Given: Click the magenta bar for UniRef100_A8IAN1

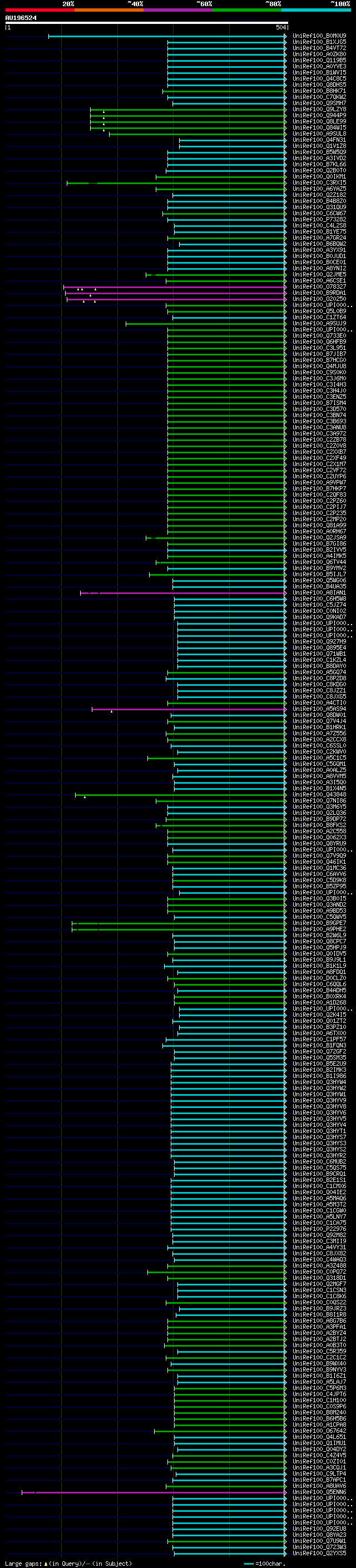Looking at the screenshot, I should 183,593.
